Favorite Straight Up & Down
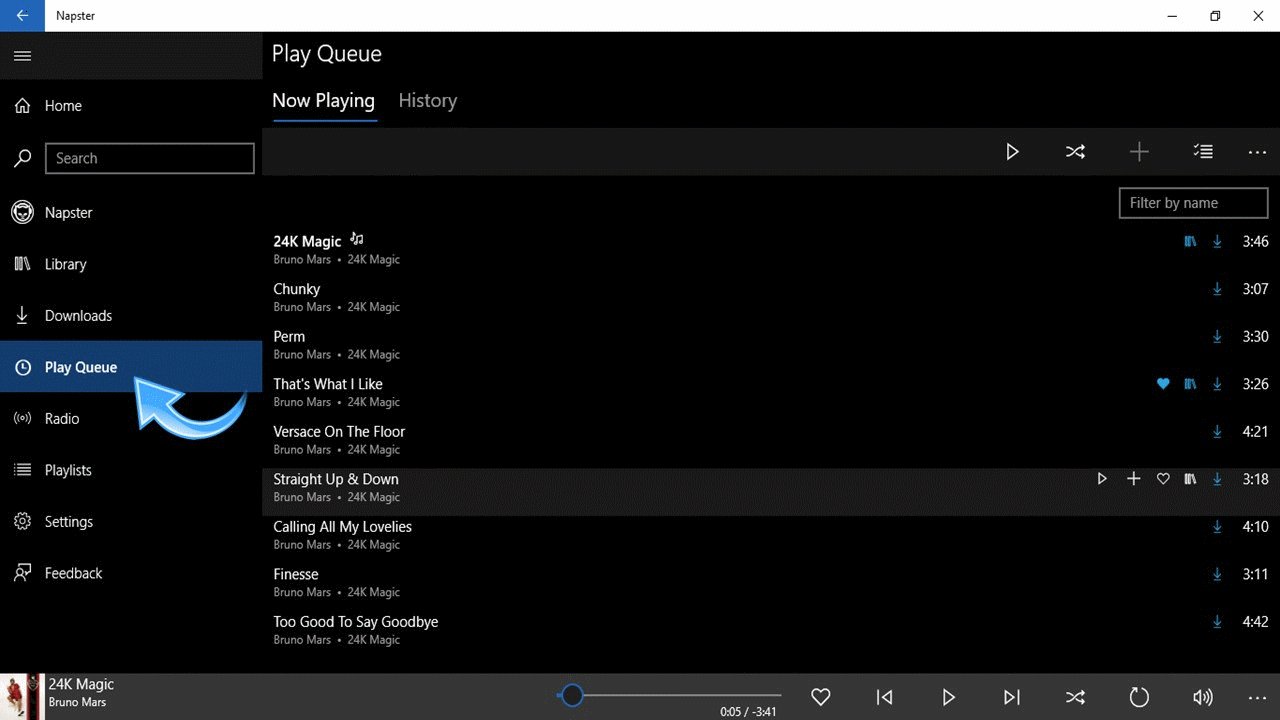The width and height of the screenshot is (1280, 720). [x=1163, y=479]
